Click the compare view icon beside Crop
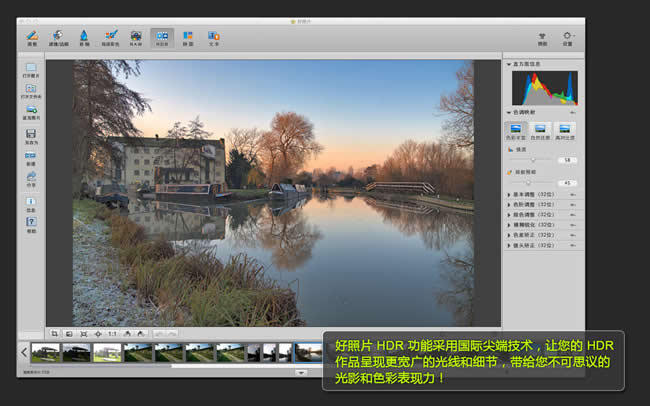 (x=69, y=333)
